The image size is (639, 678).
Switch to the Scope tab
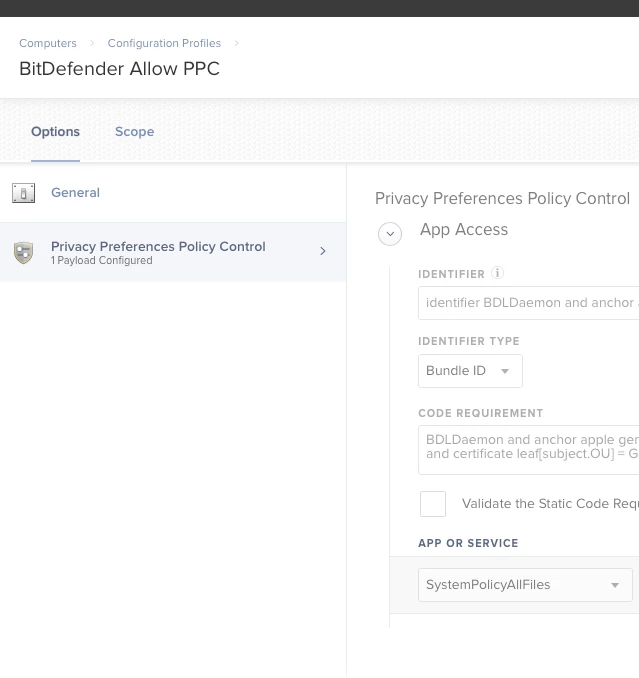[134, 131]
